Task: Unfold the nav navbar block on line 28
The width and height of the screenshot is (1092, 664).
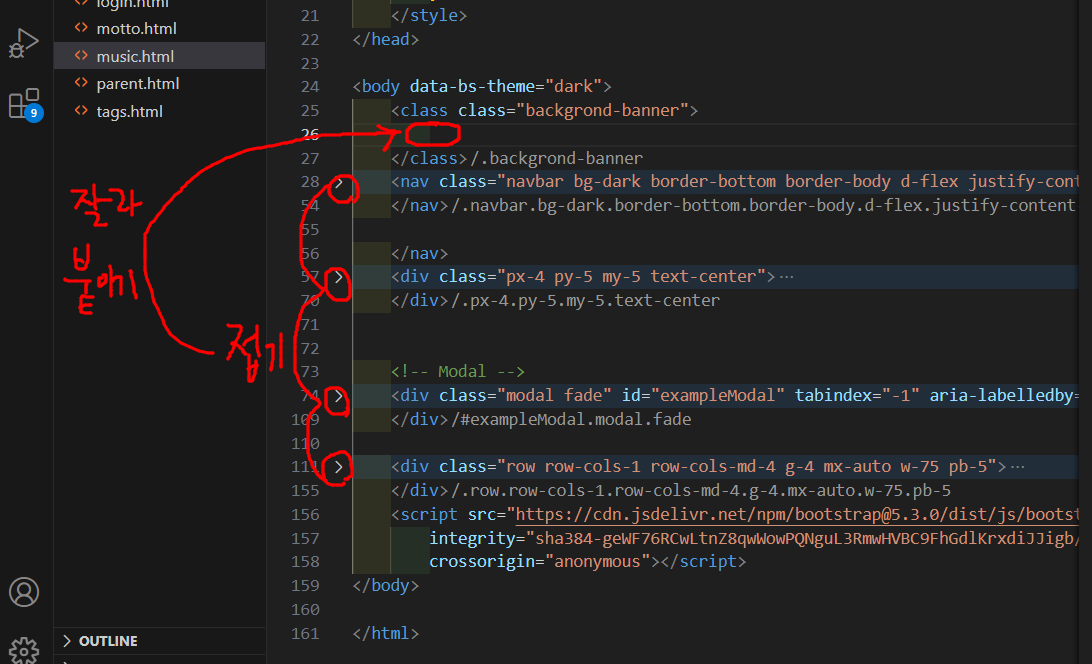Action: 339,183
